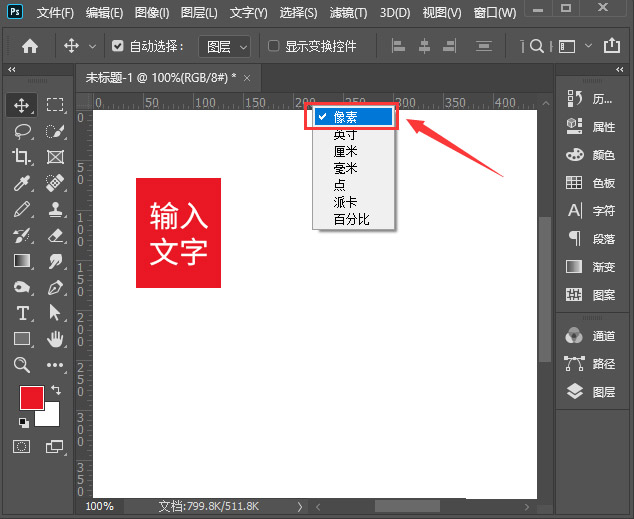Image resolution: width=634 pixels, height=519 pixels.
Task: Click the Home button in options bar
Action: coord(30,46)
